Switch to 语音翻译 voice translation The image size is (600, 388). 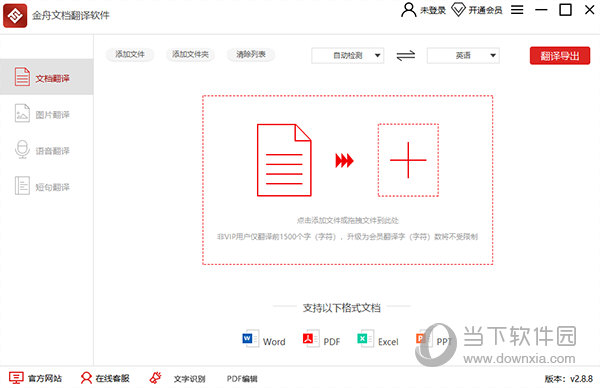(x=47, y=150)
